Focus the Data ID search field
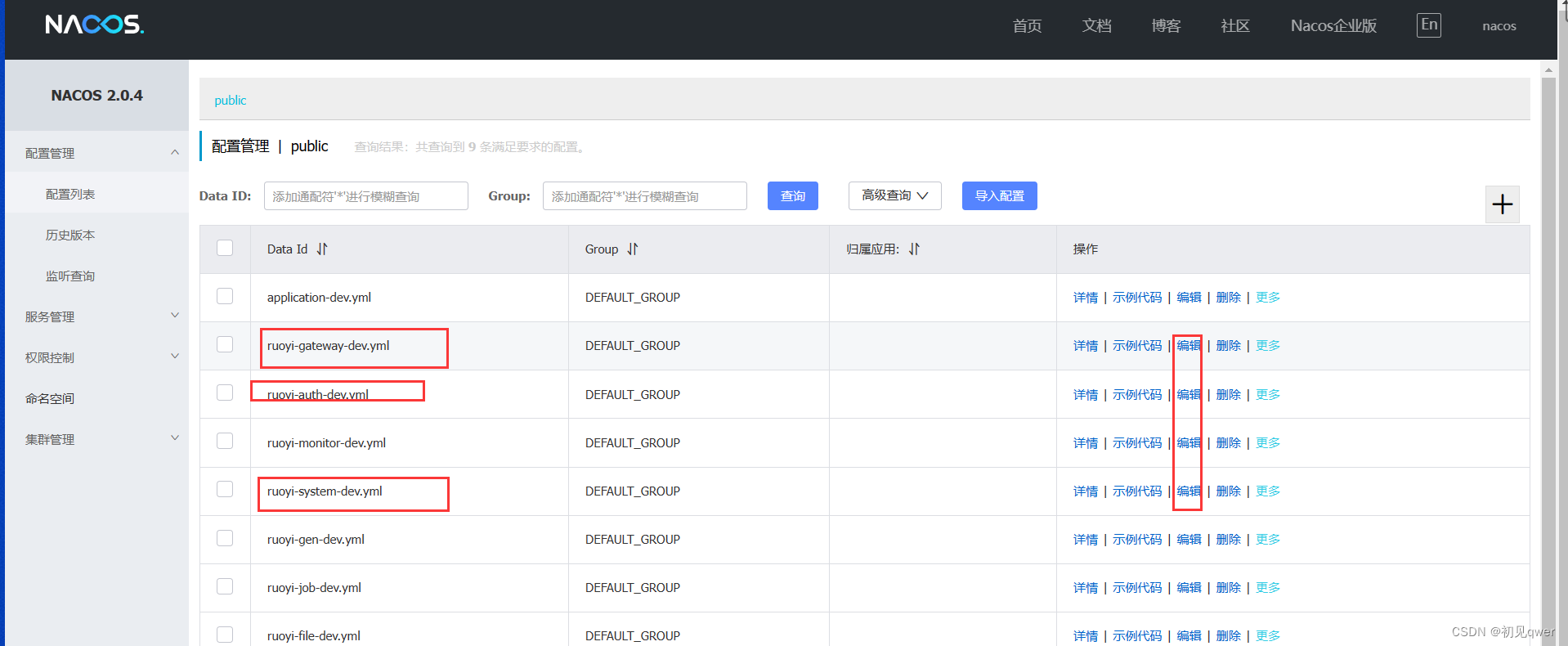The width and height of the screenshot is (1568, 646). [x=365, y=196]
